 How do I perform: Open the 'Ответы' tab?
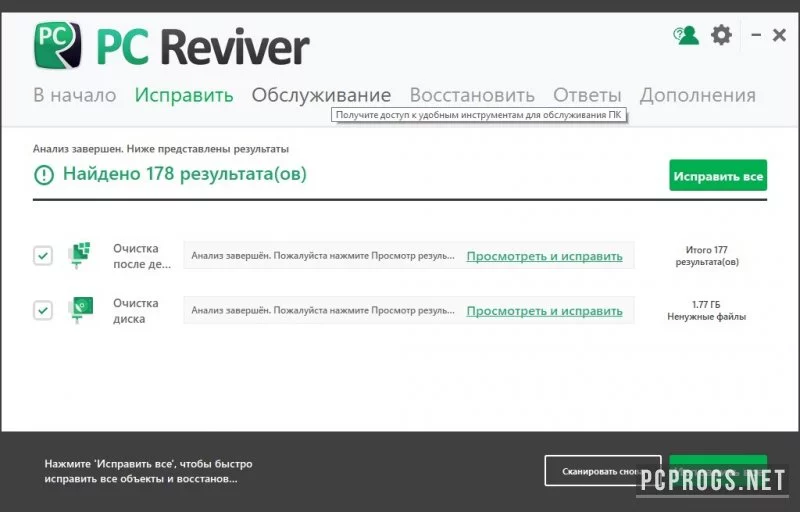point(587,95)
